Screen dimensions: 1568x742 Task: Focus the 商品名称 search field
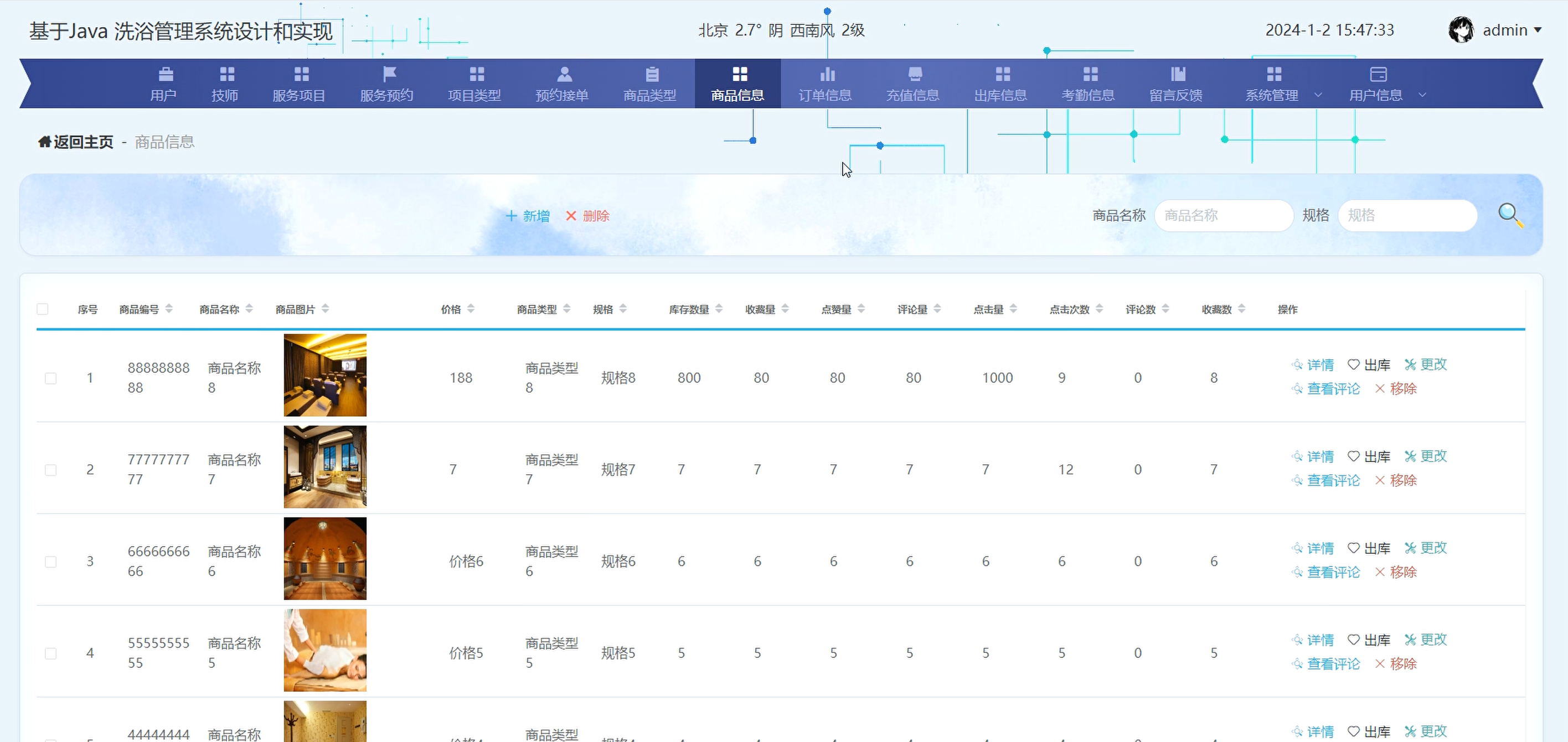click(x=1224, y=215)
